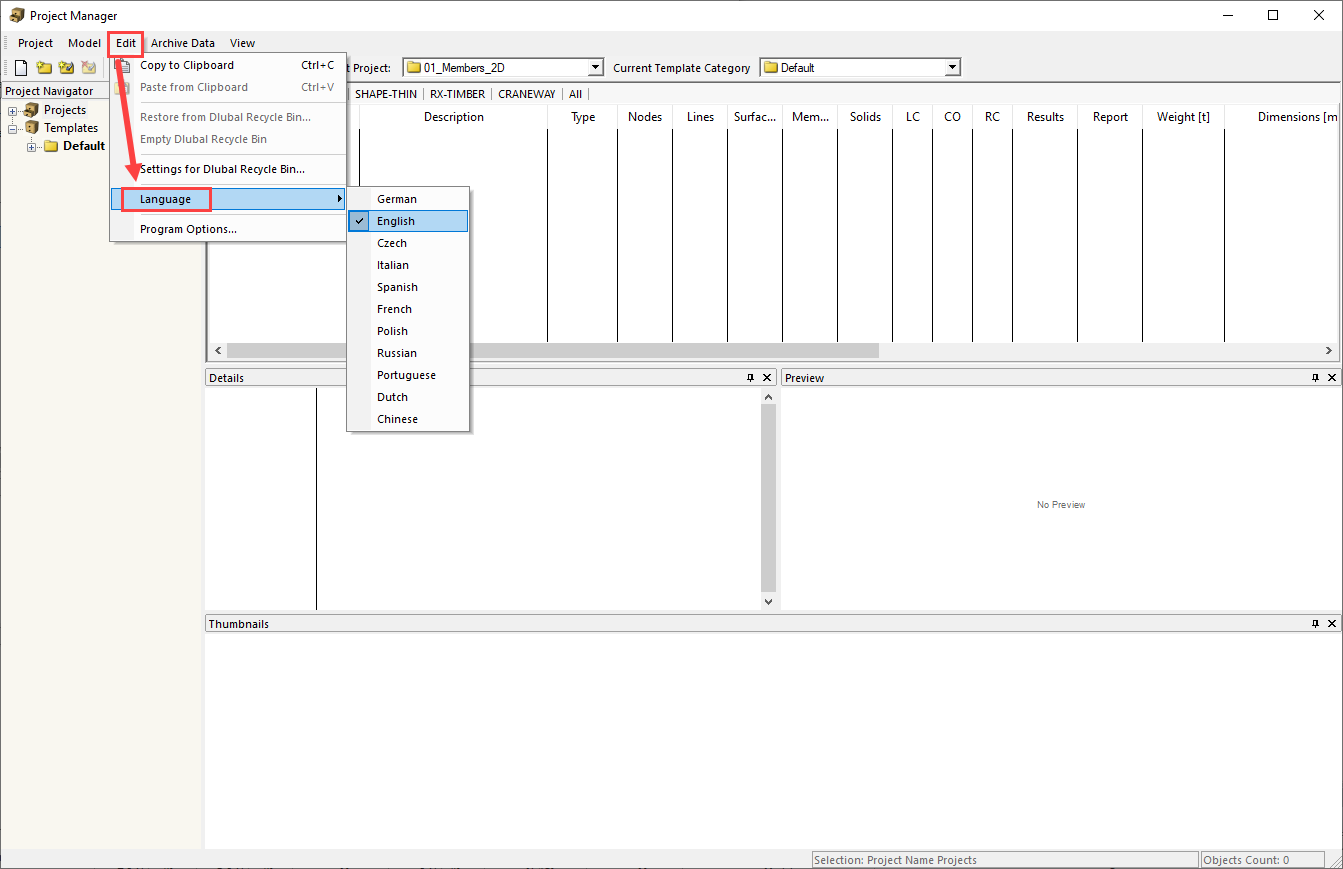Viewport: 1343px width, 869px height.
Task: Switch to the CRANEWAY tab
Action: [527, 94]
